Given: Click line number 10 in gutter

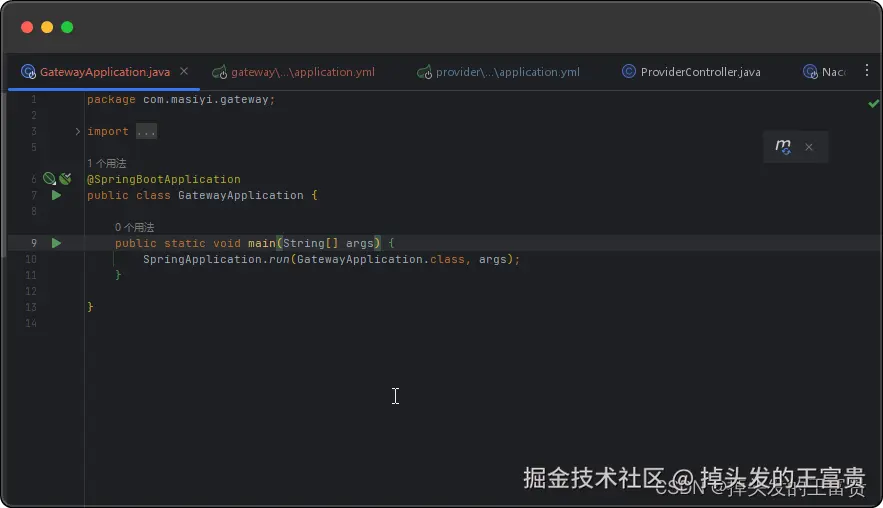Looking at the screenshot, I should click(x=31, y=259).
